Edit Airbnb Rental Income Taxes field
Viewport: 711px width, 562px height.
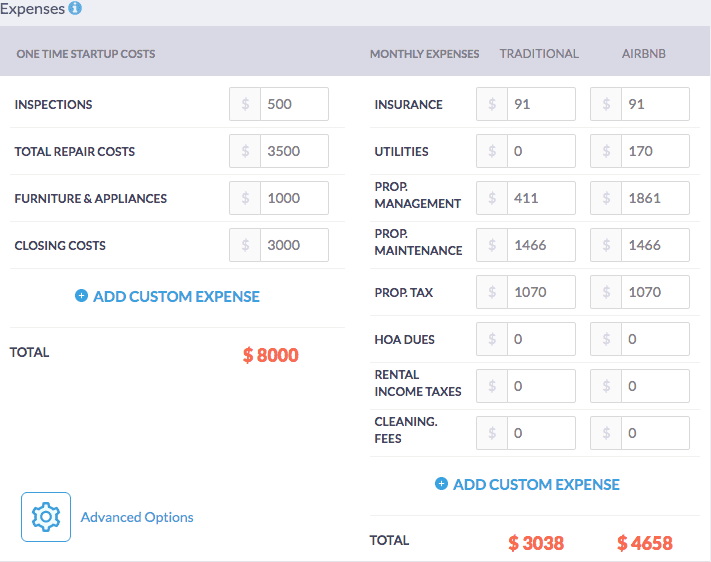(x=654, y=386)
